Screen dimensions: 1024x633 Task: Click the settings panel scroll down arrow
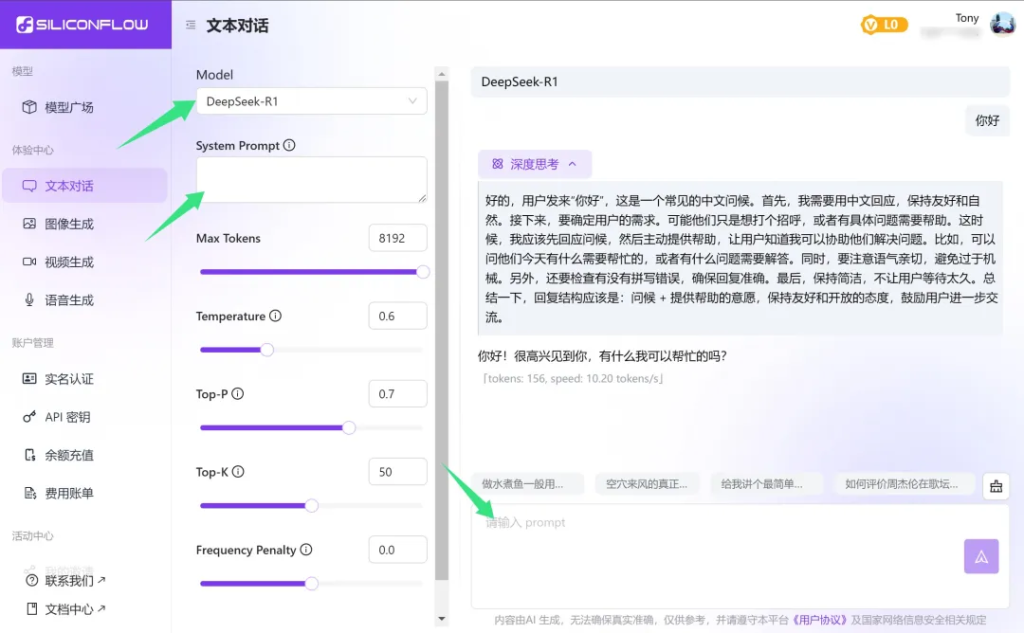coord(441,618)
